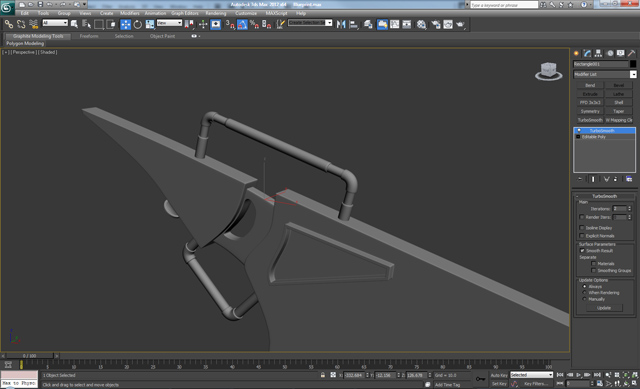
Task: Switch to the Object Paint ribbon tab
Action: tap(162, 36)
